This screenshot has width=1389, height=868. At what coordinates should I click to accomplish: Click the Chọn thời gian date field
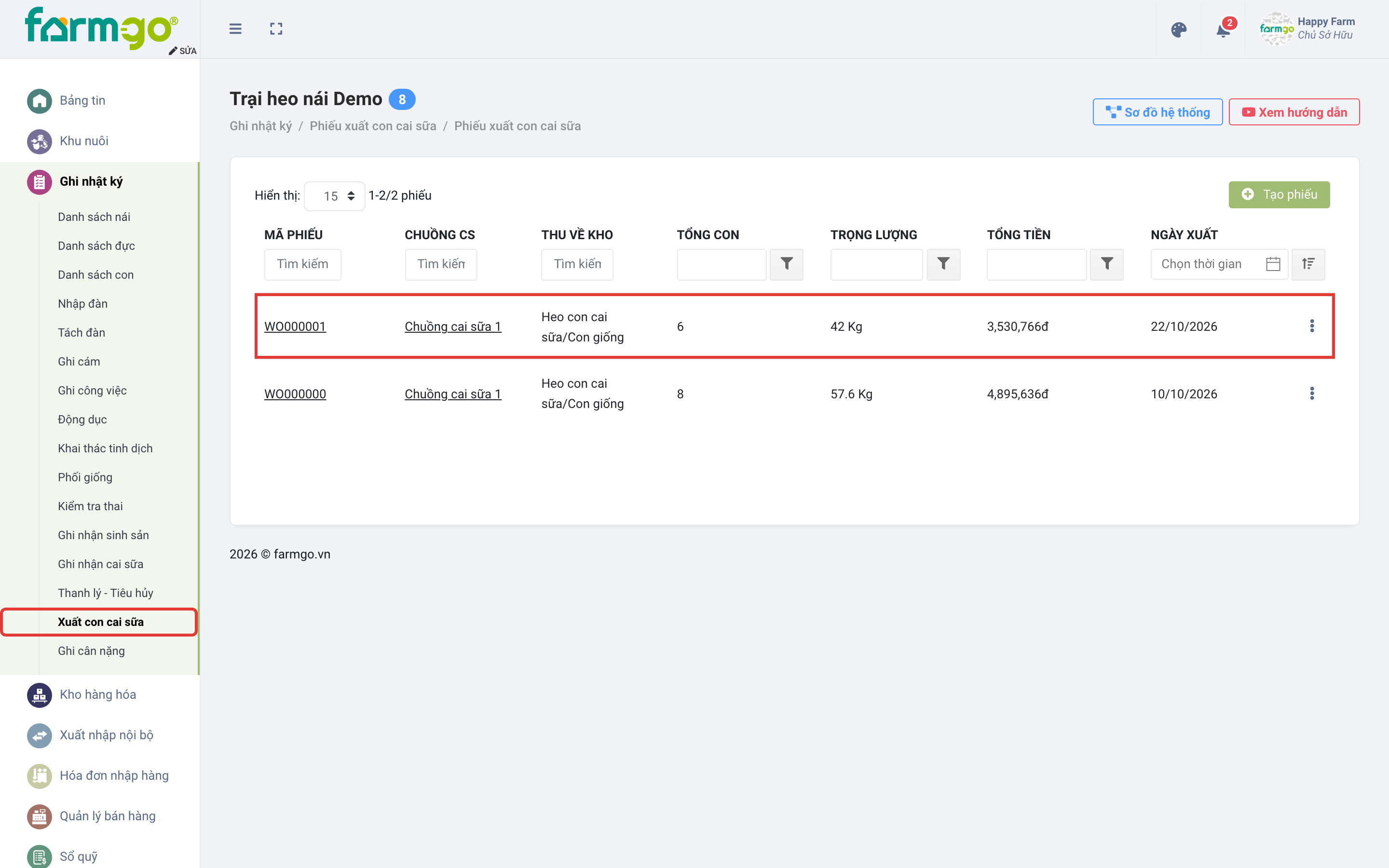coord(1219,264)
